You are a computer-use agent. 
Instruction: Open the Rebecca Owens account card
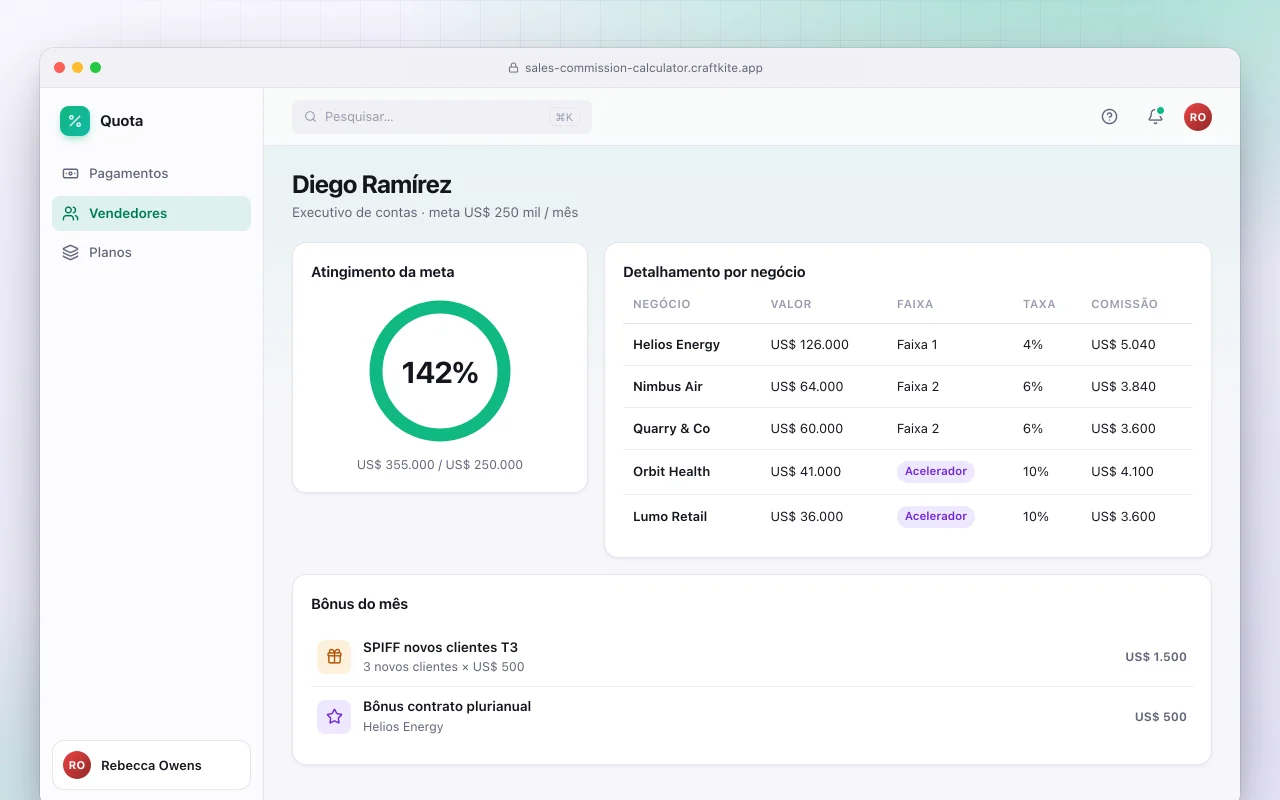click(151, 765)
